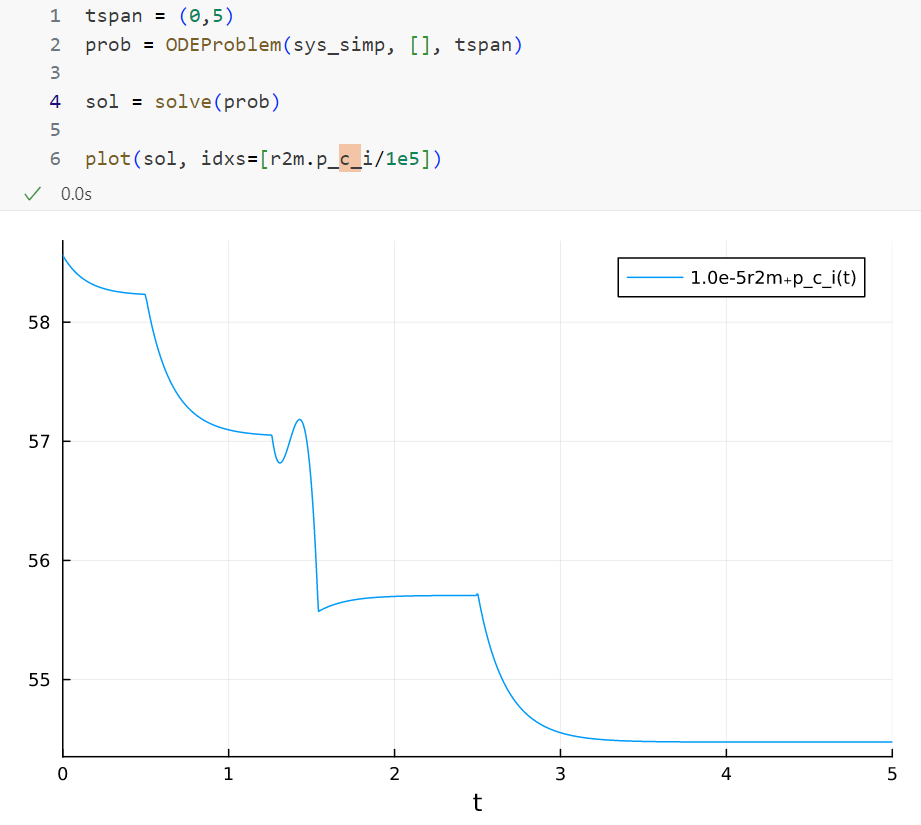
Task: Click the x-axis tick label 1
Action: (228, 775)
